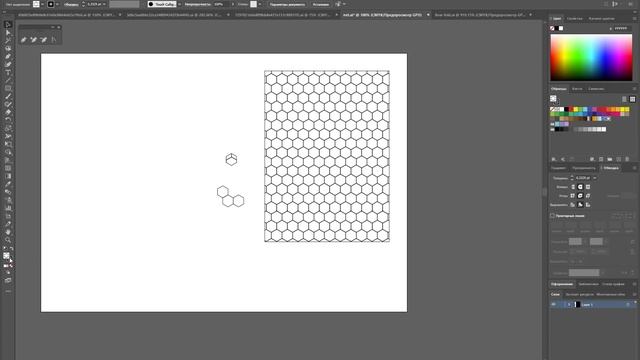Open the Кисти (Brushes) panel tab
This screenshot has width=640, height=360.
pos(577,89)
